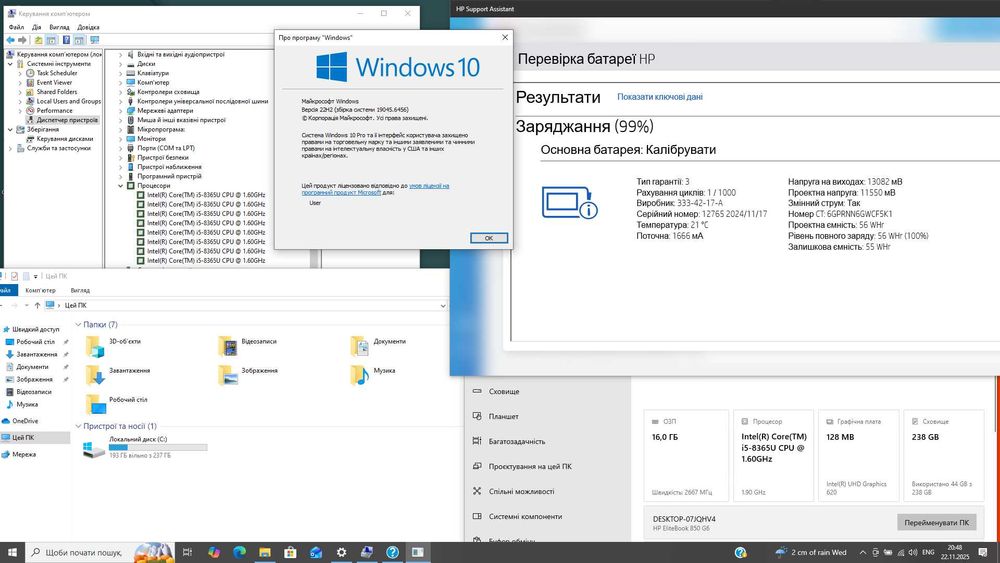Viewport: 1000px width, 563px height.
Task: Click the Up arrow in File Explorer navigation
Action: pyautogui.click(x=37, y=305)
